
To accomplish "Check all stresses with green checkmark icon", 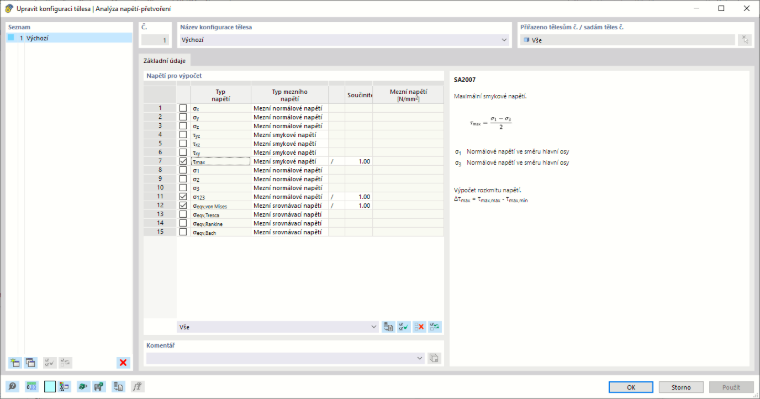I will 404,327.
